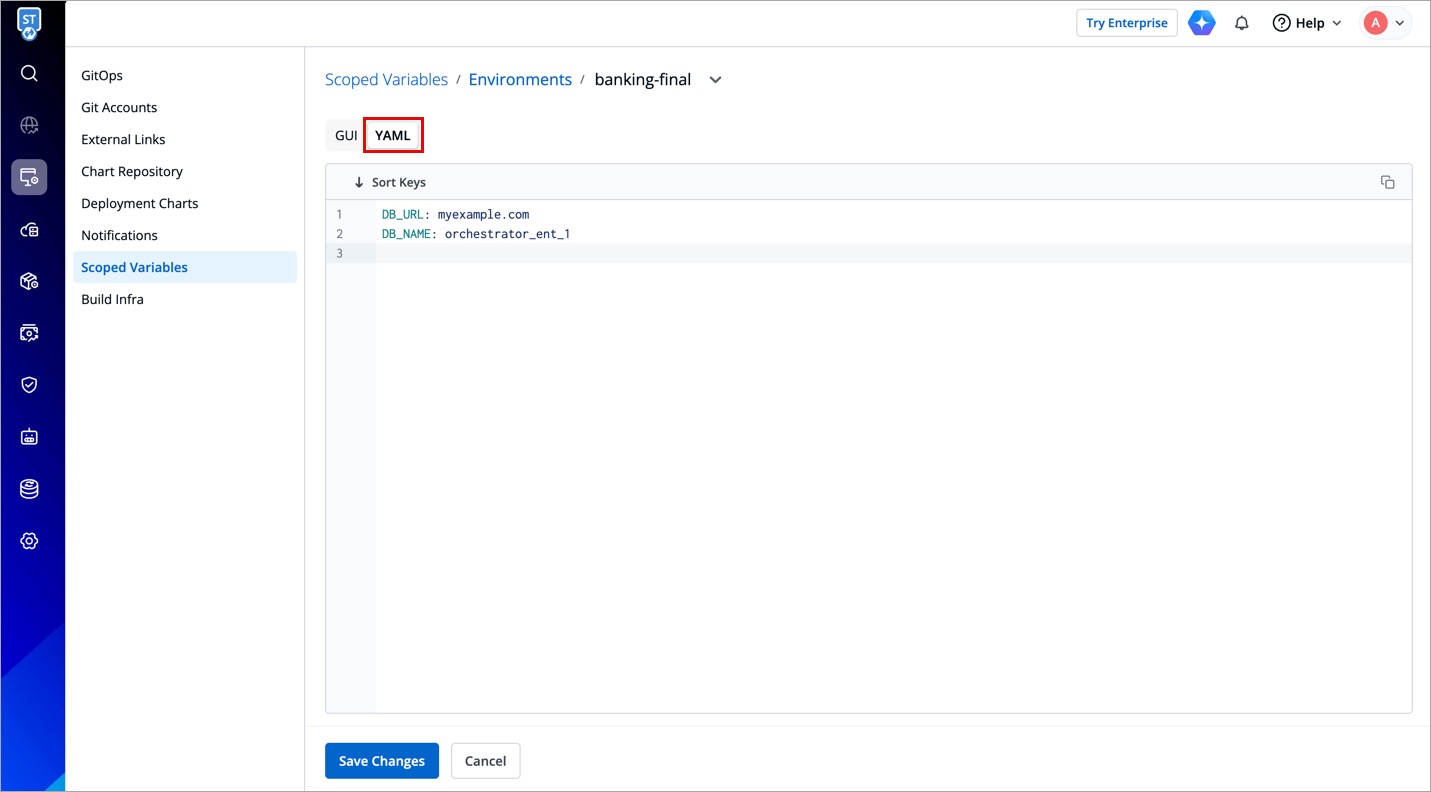Screen dimensions: 1431x792
Task: Click Sort Keys in the editor toolbar
Action: (x=390, y=182)
